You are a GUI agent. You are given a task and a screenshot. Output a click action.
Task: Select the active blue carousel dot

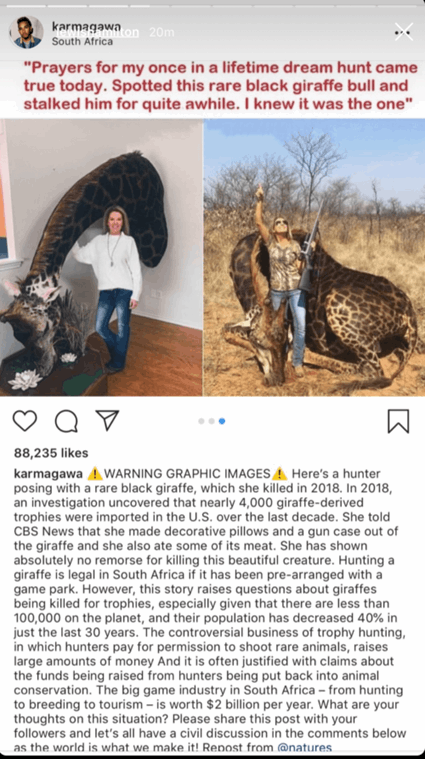tap(222, 421)
